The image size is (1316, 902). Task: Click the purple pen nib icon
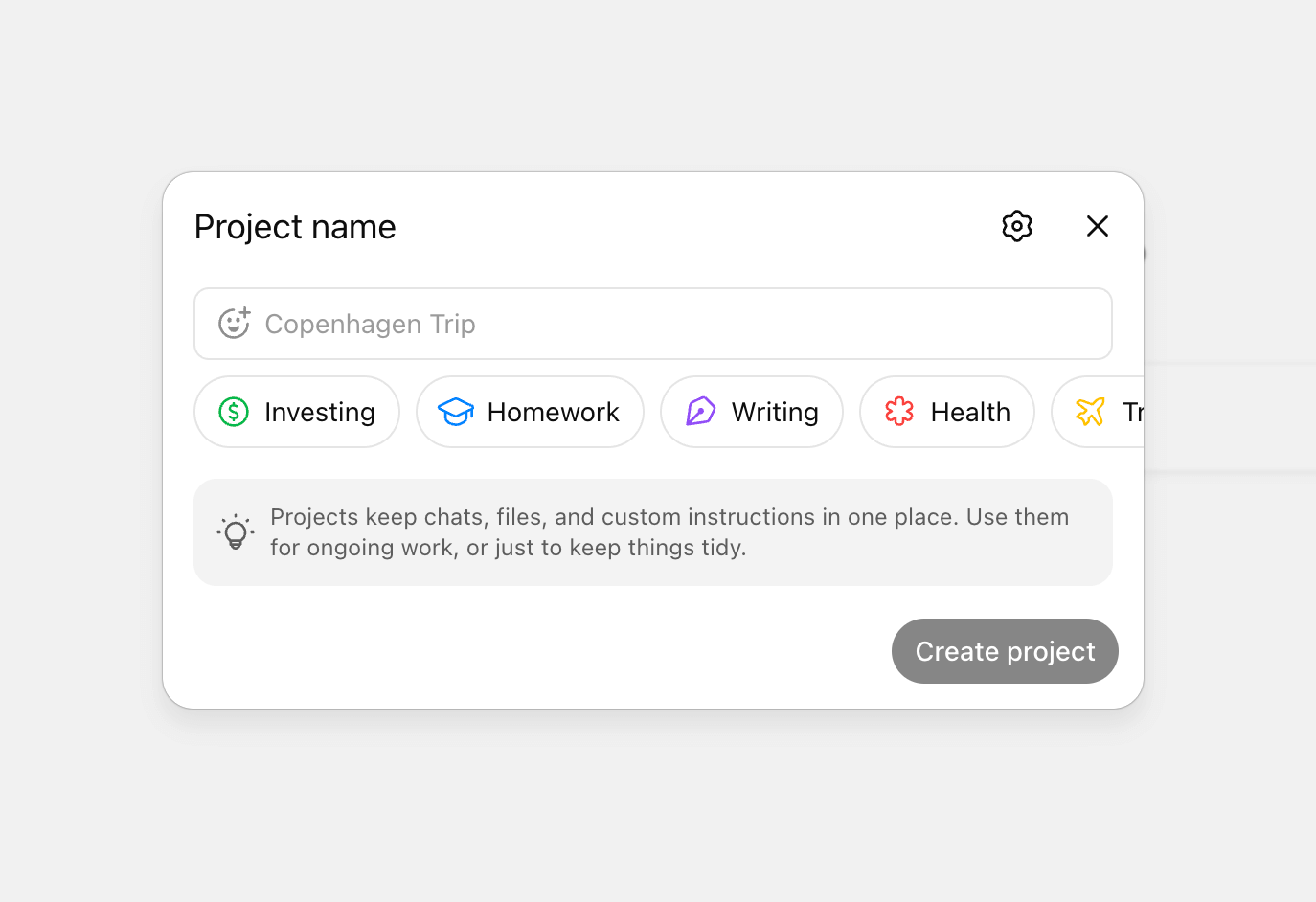pos(700,412)
